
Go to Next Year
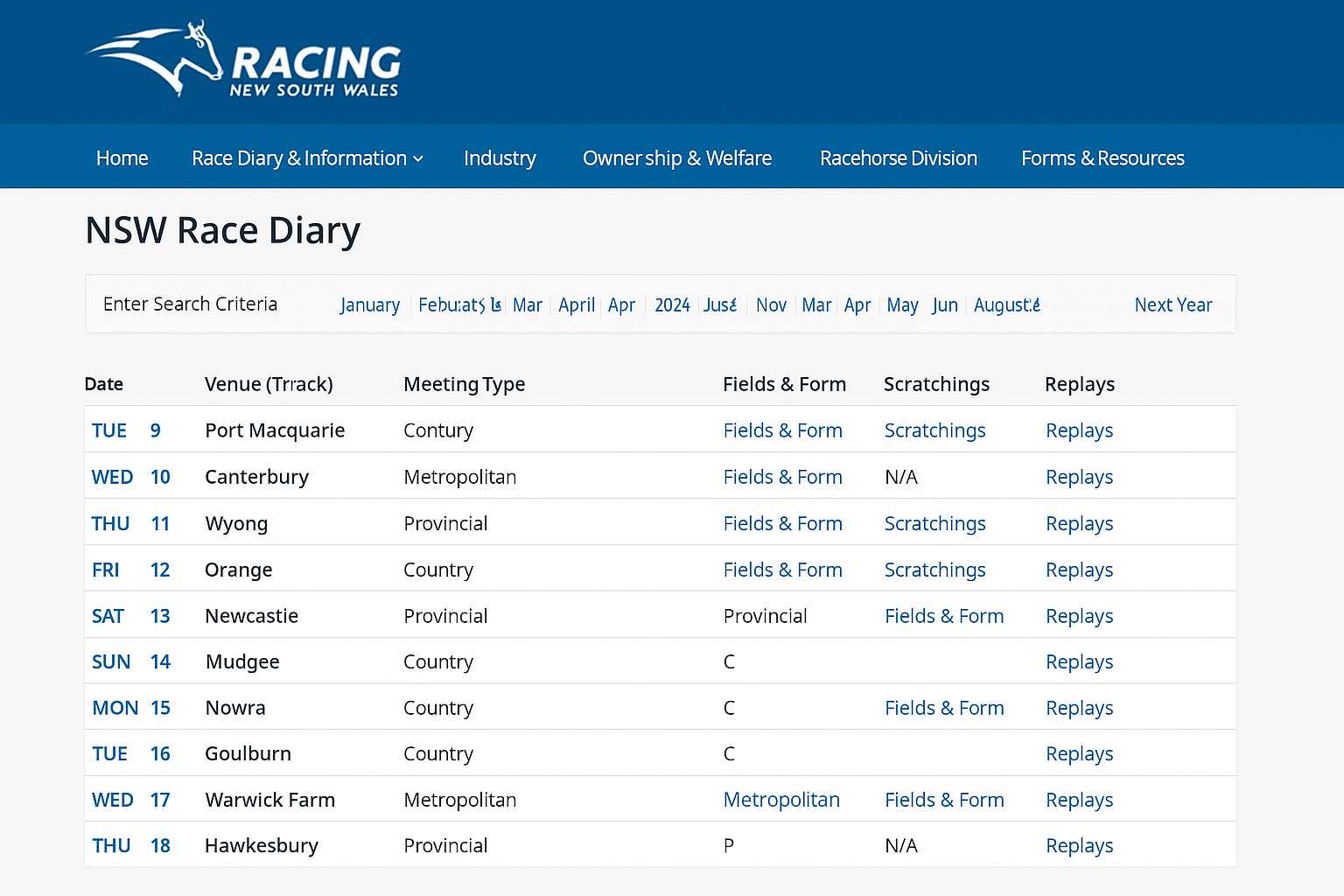(1173, 304)
